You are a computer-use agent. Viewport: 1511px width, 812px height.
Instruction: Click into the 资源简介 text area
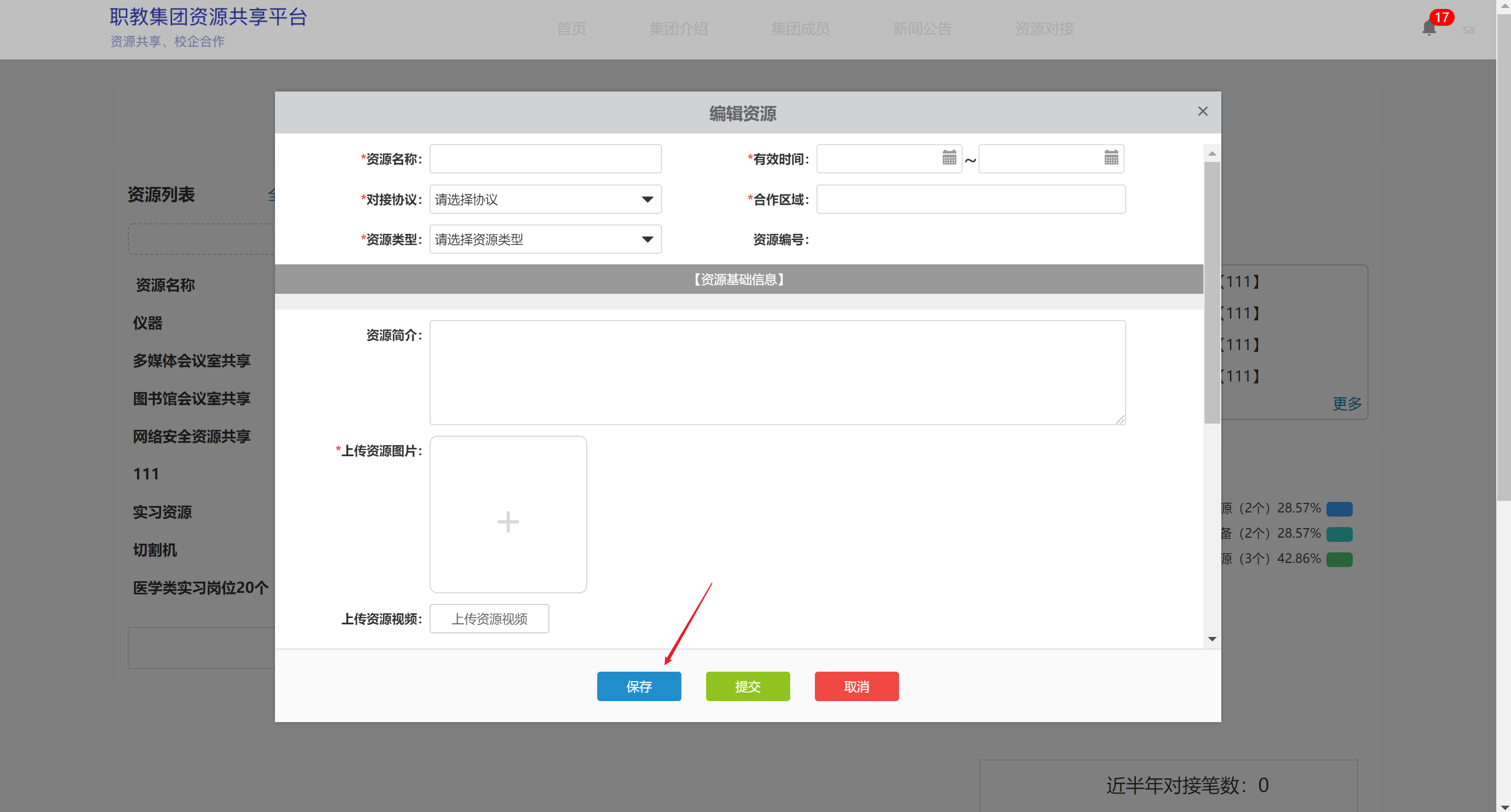pyautogui.click(x=777, y=372)
